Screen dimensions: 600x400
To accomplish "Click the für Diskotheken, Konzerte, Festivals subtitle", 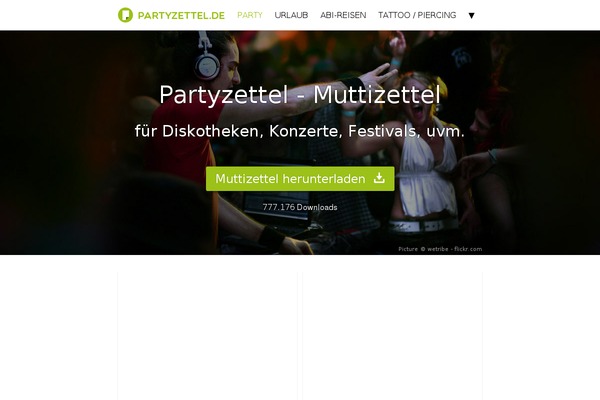I will (x=300, y=131).
